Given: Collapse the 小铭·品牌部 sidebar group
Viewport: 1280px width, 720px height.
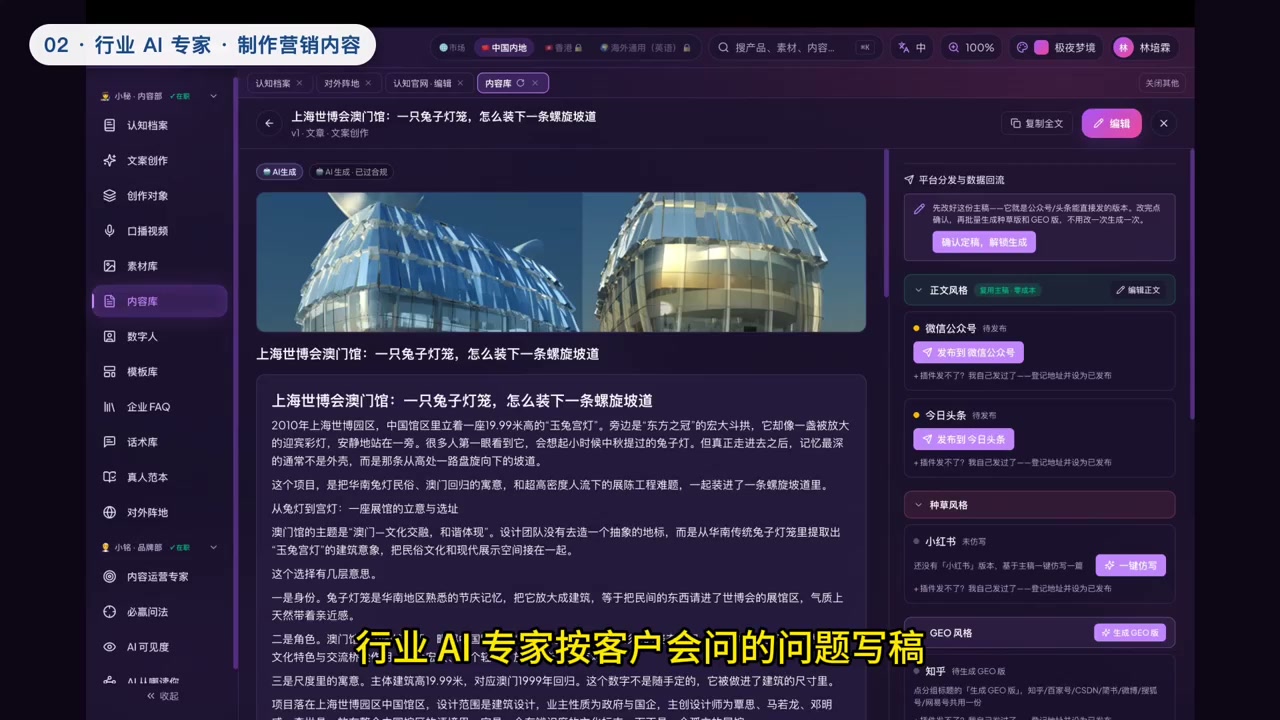Looking at the screenshot, I should coord(213,547).
